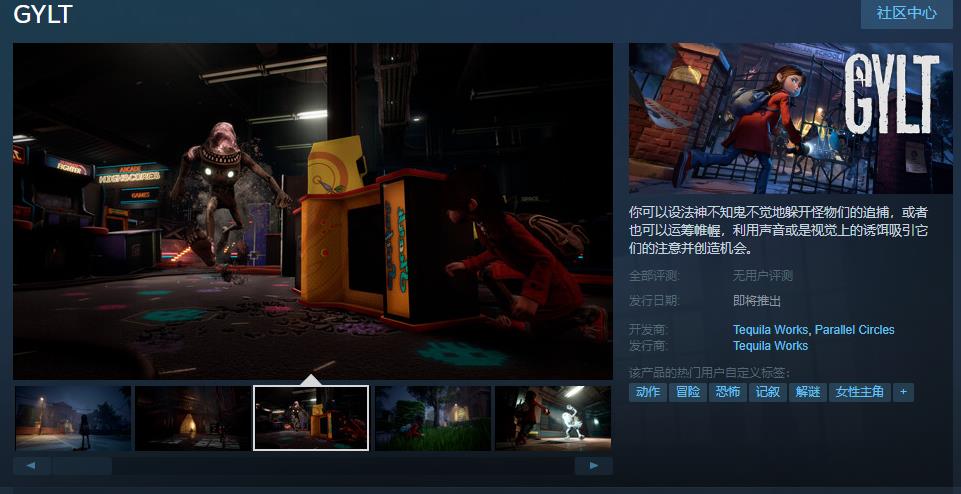The image size is (961, 494).
Task: Choose the 恐怖 tag
Action: click(x=728, y=392)
